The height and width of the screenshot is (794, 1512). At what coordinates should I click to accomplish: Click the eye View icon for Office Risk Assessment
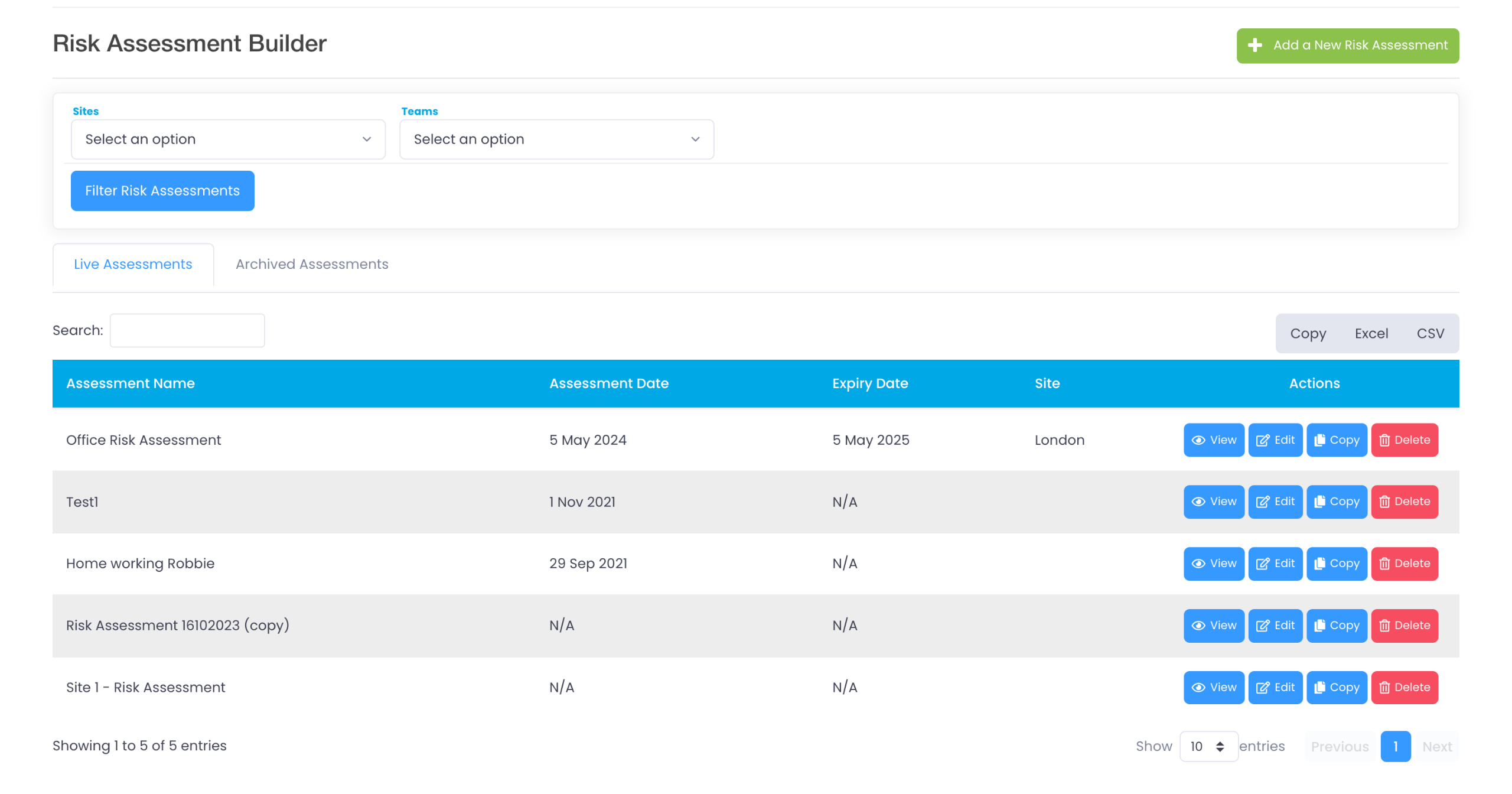(x=1198, y=440)
